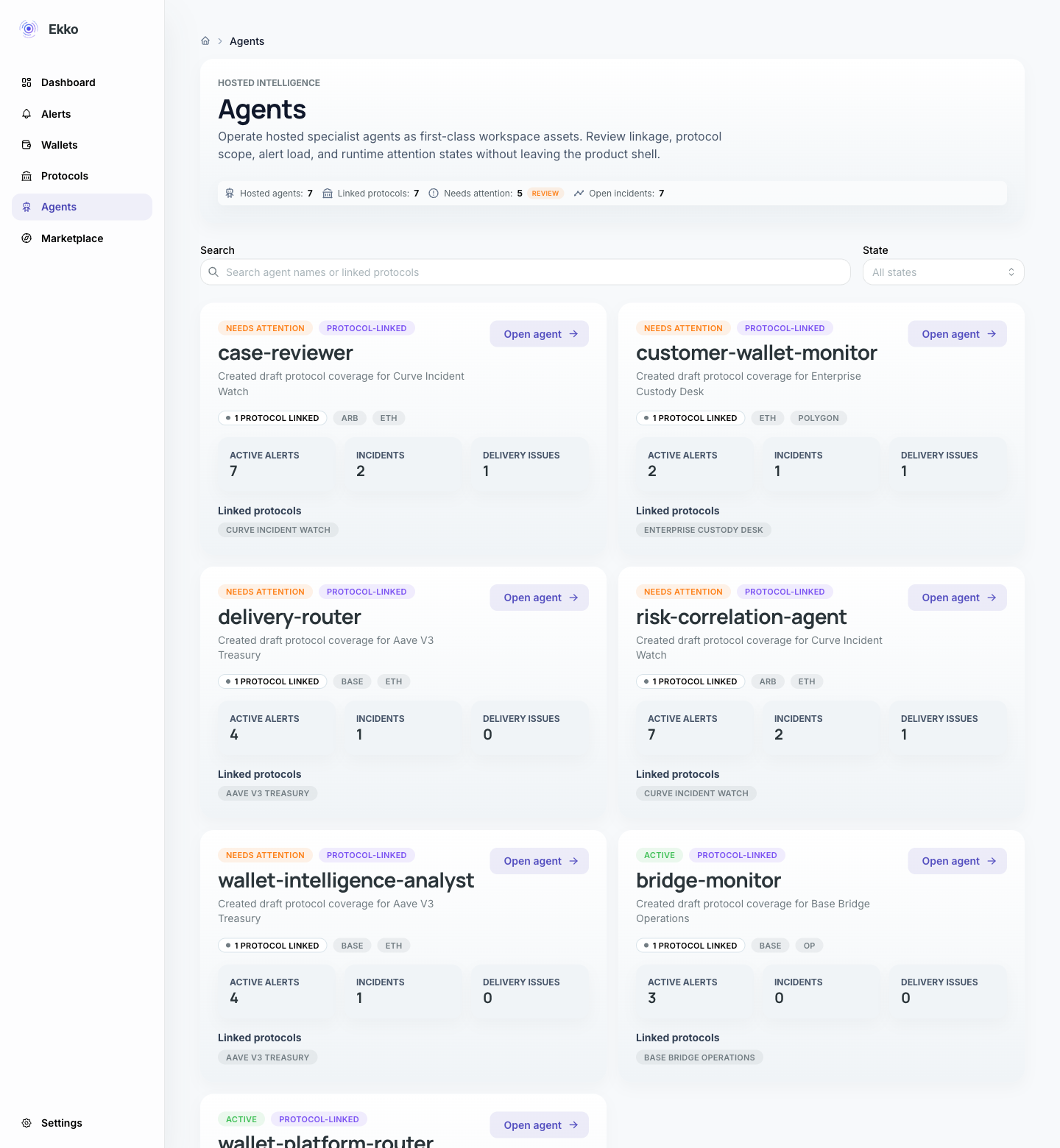Click the delivery-router heading
The width and height of the screenshot is (1060, 1148).
tap(289, 617)
